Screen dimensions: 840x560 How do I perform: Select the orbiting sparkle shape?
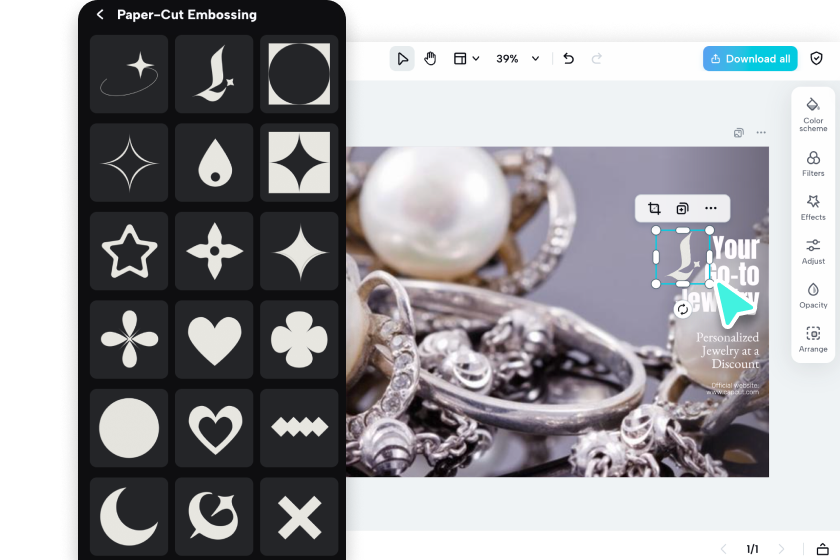point(129,74)
